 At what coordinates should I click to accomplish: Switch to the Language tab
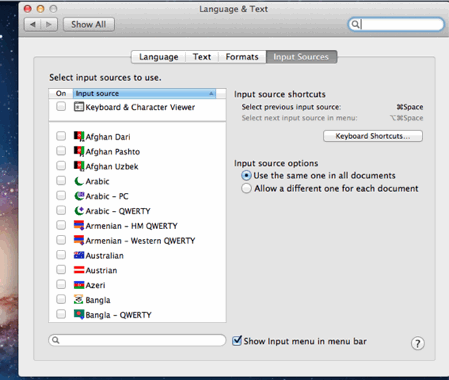tap(159, 57)
